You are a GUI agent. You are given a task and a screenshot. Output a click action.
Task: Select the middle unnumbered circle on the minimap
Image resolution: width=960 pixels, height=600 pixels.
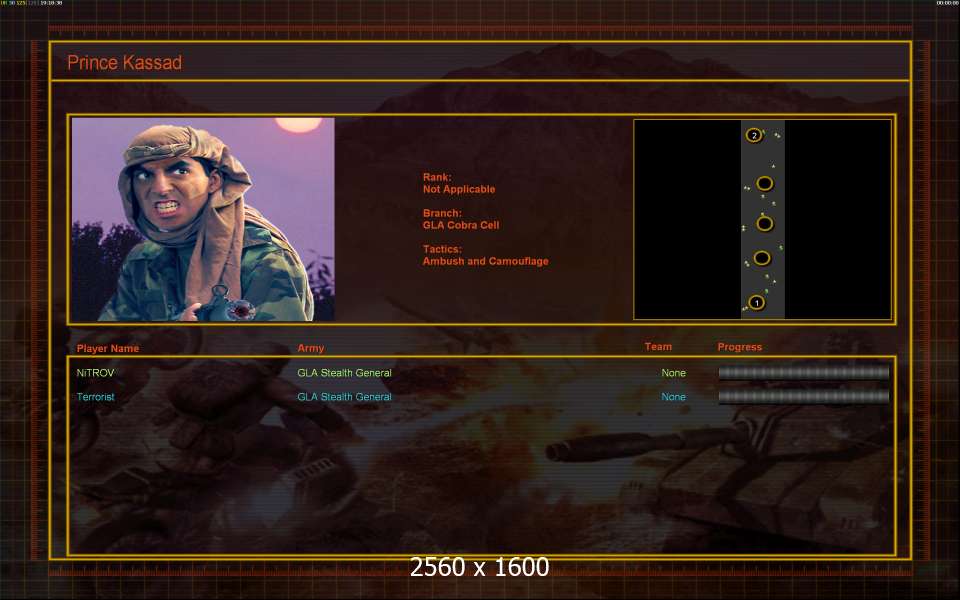pos(765,223)
